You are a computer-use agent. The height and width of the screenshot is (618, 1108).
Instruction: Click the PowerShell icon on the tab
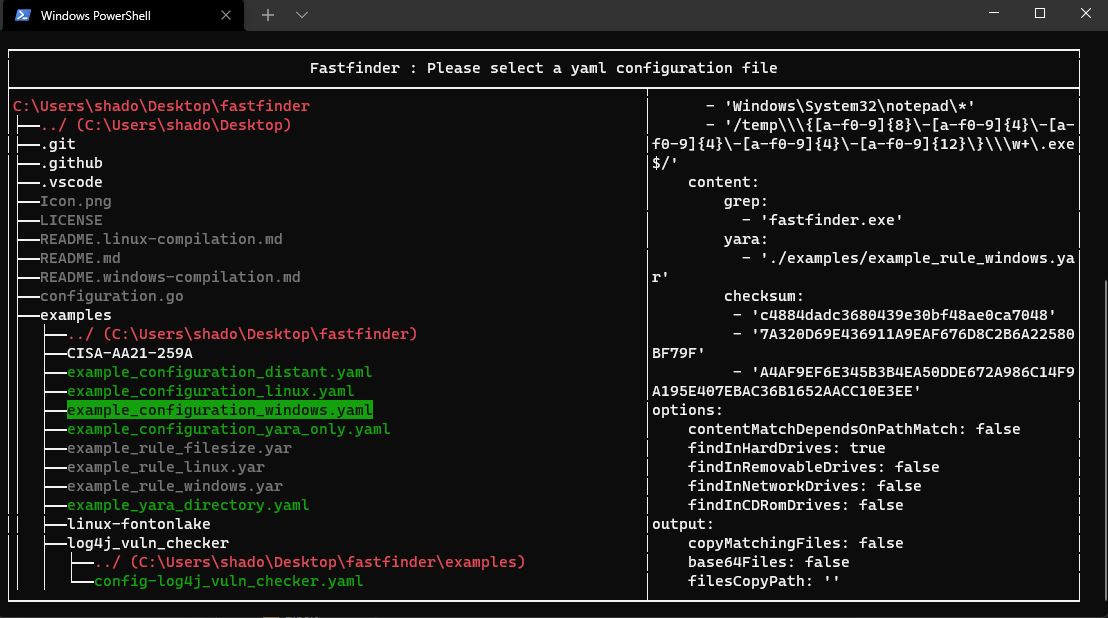[x=24, y=15]
